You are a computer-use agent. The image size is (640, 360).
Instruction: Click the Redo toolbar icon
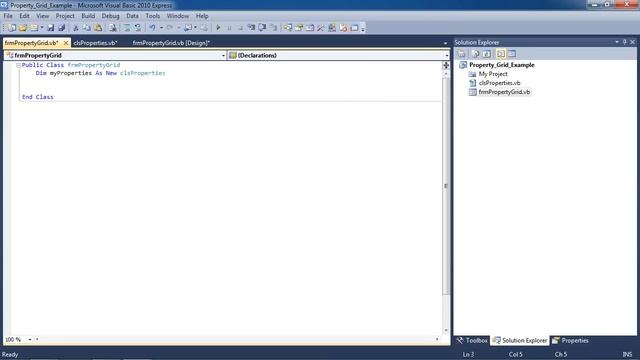(x=169, y=28)
